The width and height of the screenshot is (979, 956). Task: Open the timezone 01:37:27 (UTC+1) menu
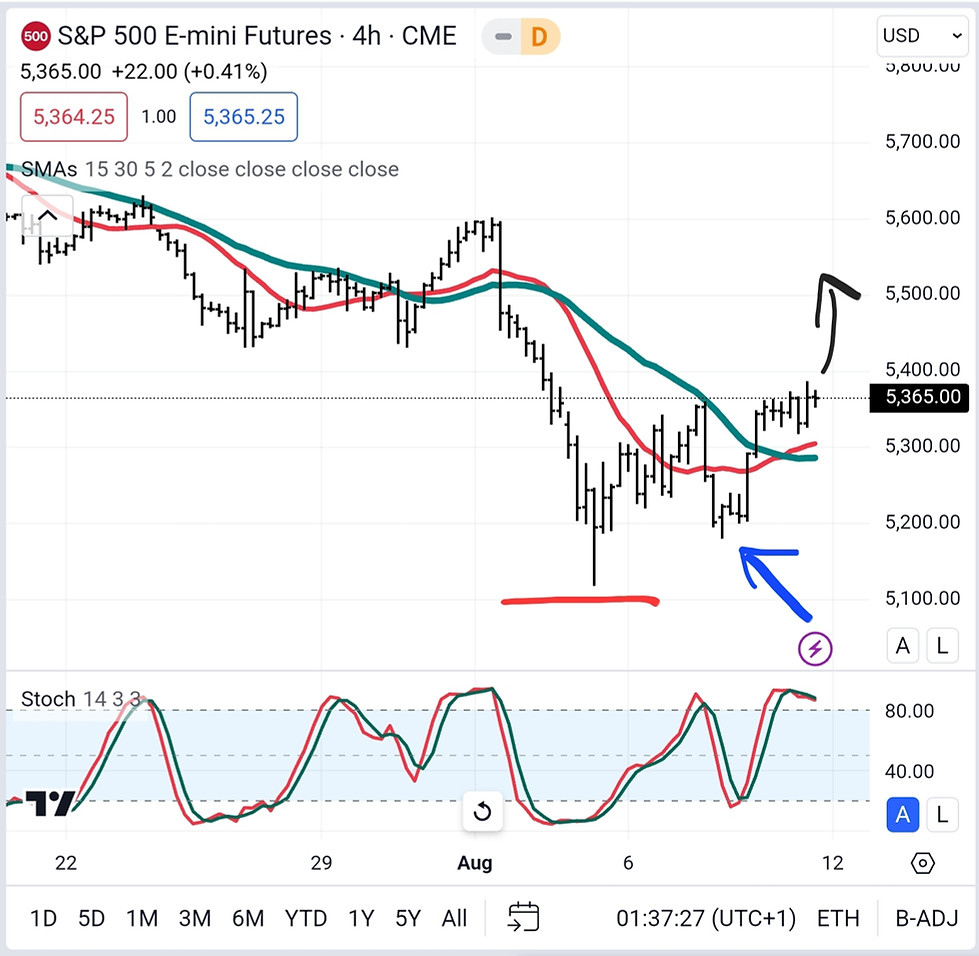pyautogui.click(x=706, y=919)
